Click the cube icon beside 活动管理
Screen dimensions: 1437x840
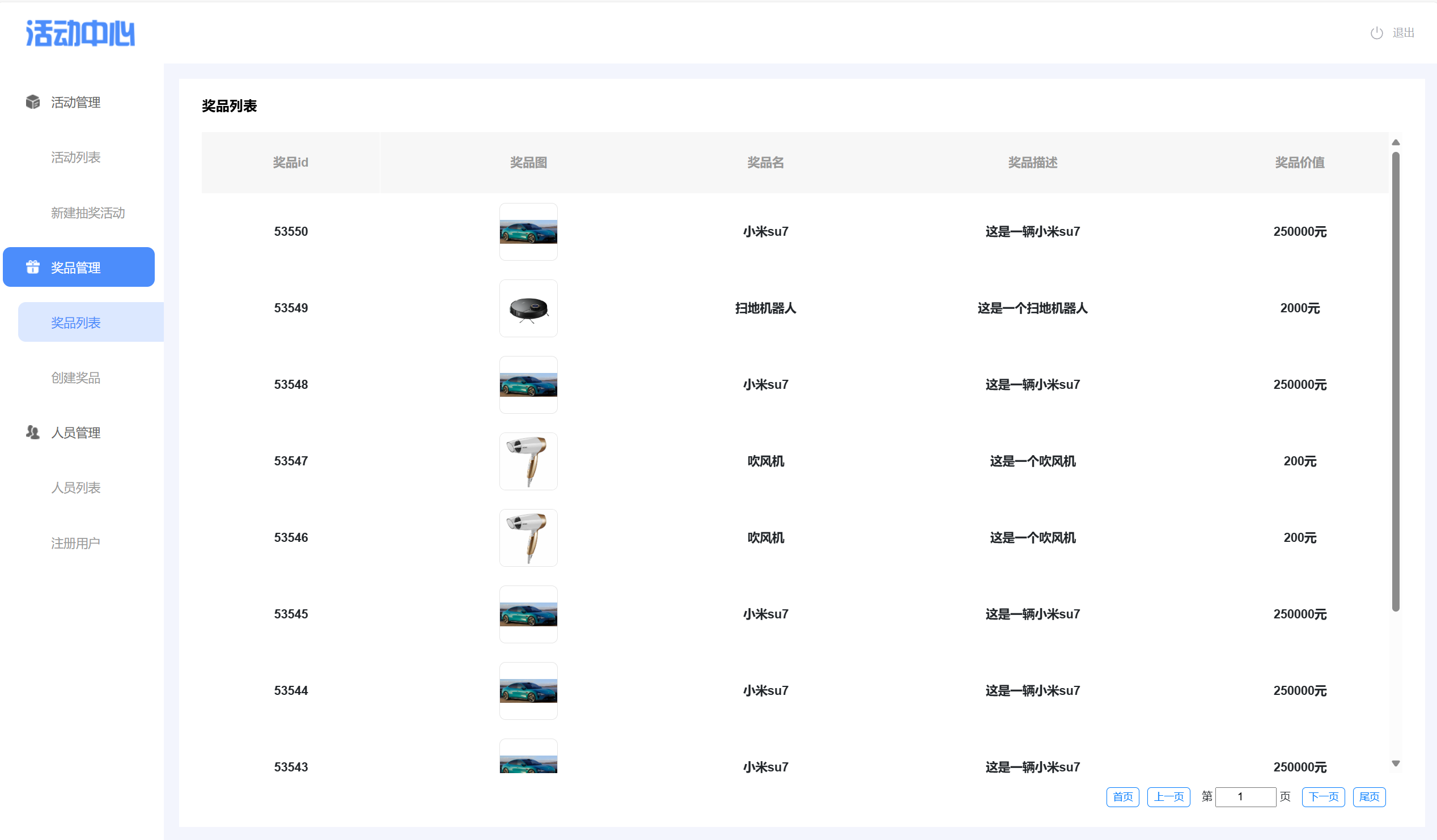(x=32, y=102)
